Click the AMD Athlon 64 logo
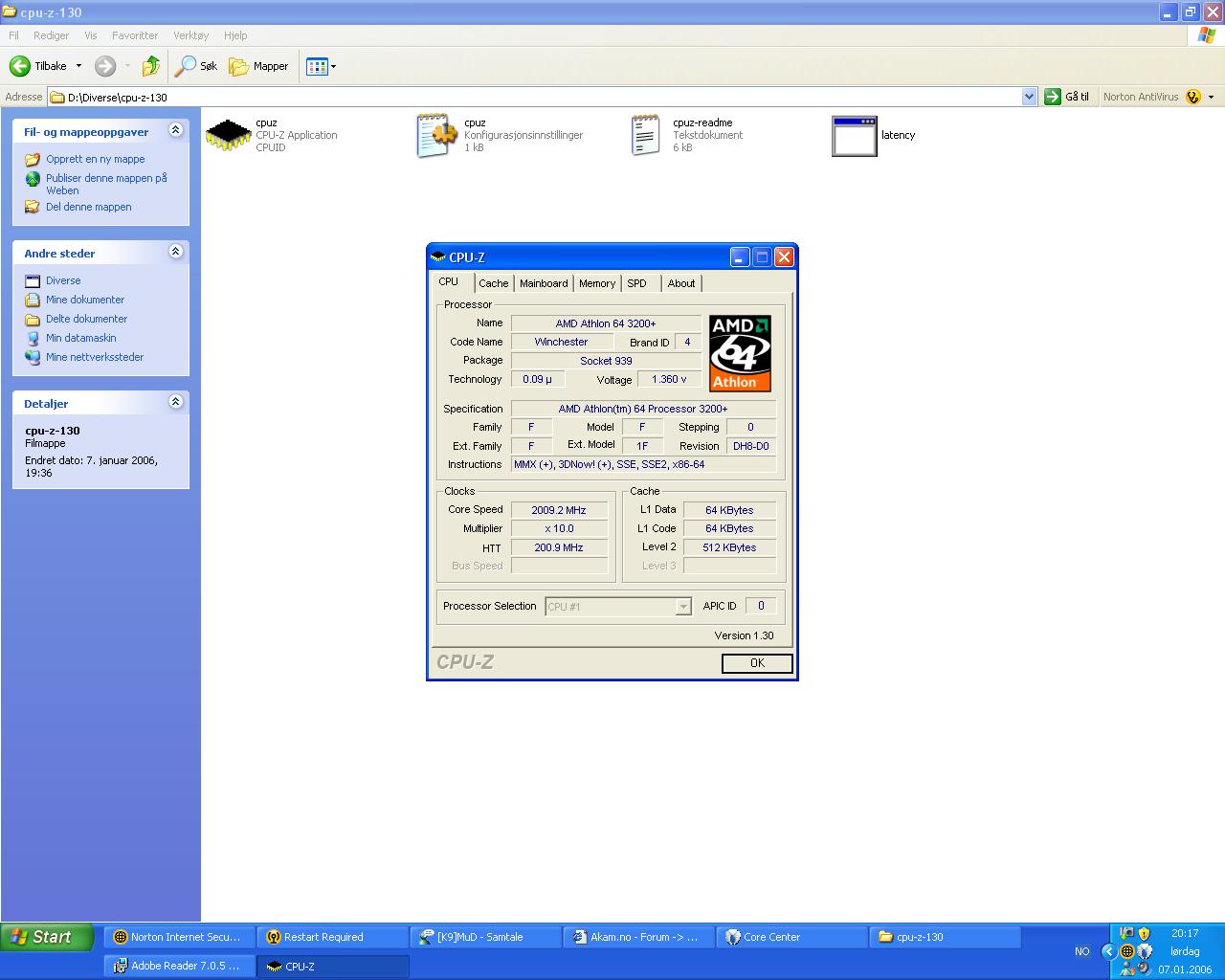Screen dimensions: 1225x980 (x=740, y=353)
